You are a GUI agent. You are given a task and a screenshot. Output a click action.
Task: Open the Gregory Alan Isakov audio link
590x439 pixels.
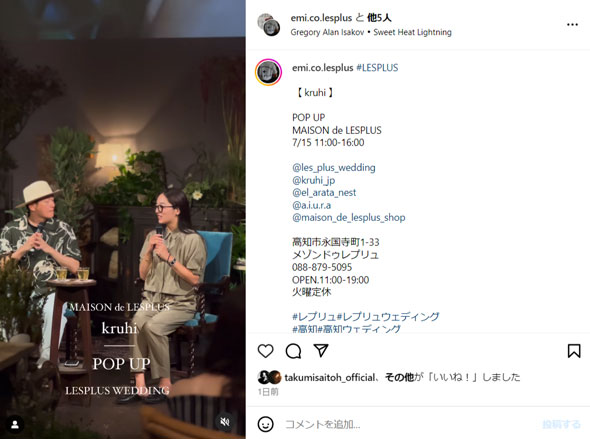[327, 32]
